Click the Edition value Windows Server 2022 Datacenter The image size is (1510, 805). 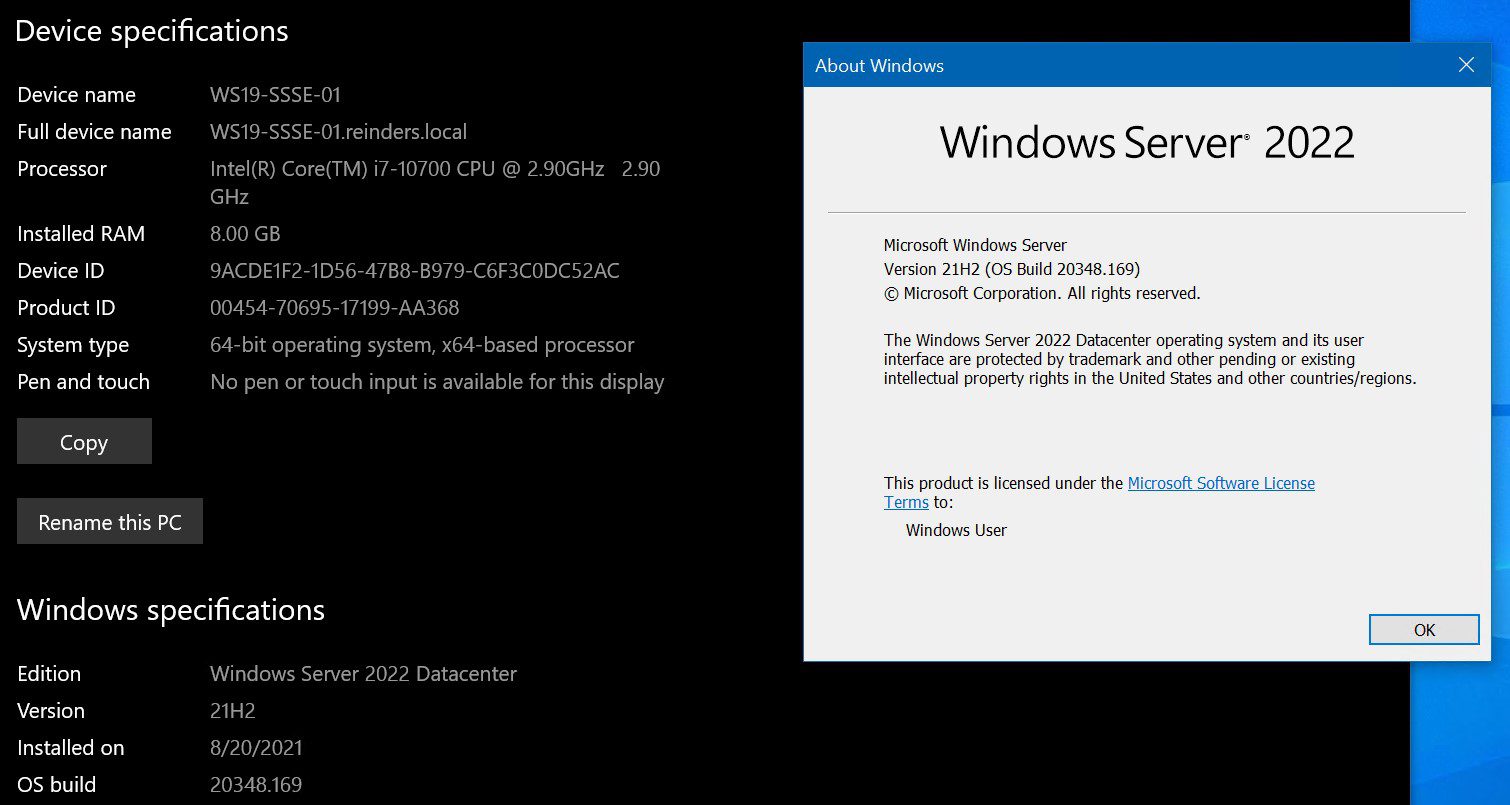point(363,674)
